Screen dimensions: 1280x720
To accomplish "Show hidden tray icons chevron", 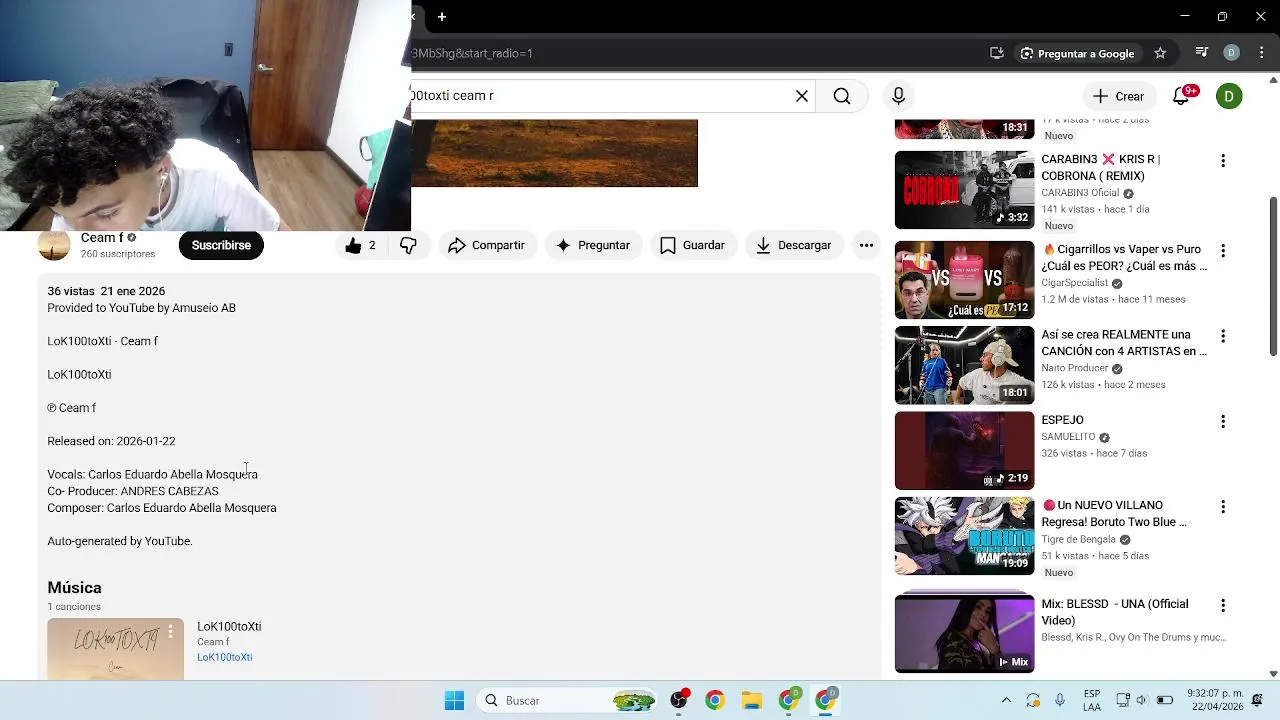I will pos(1006,701).
